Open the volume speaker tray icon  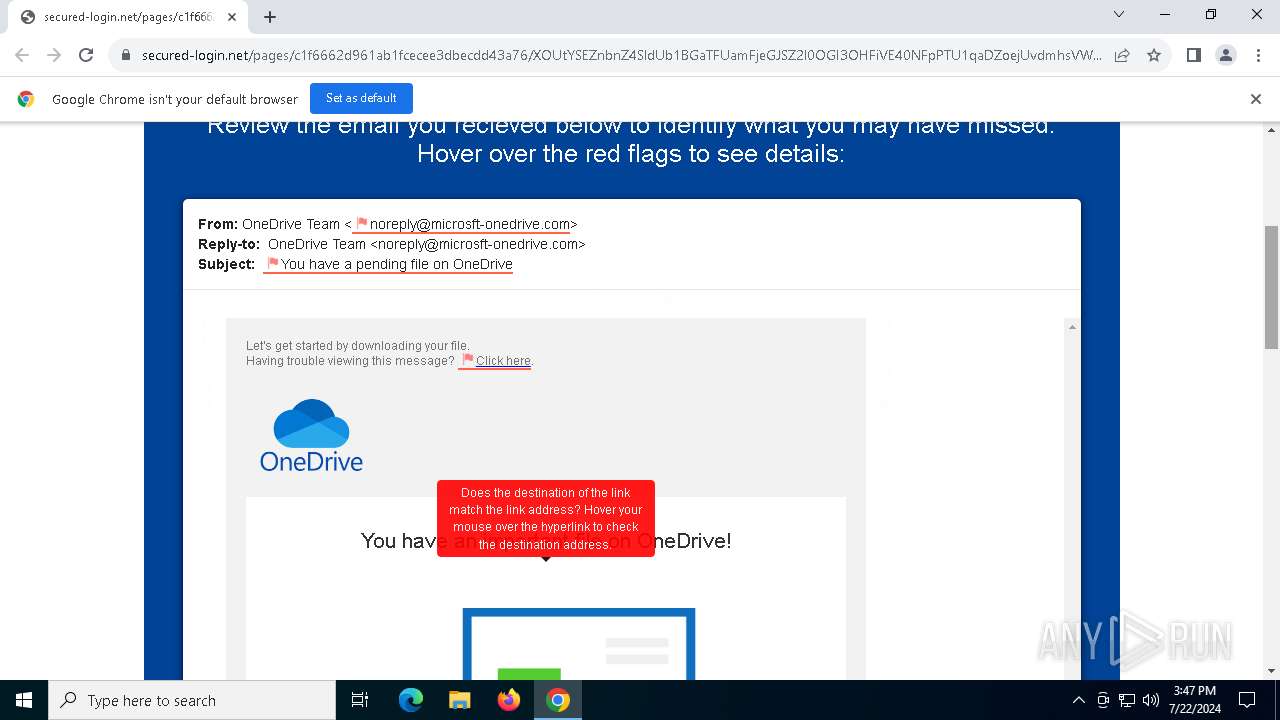1151,700
